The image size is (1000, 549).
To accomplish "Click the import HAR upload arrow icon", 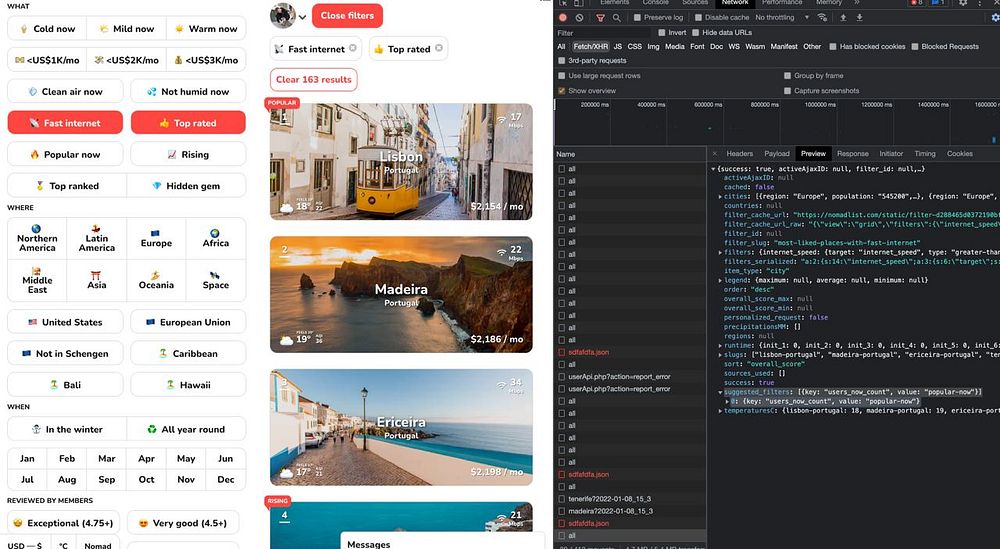I will click(843, 18).
